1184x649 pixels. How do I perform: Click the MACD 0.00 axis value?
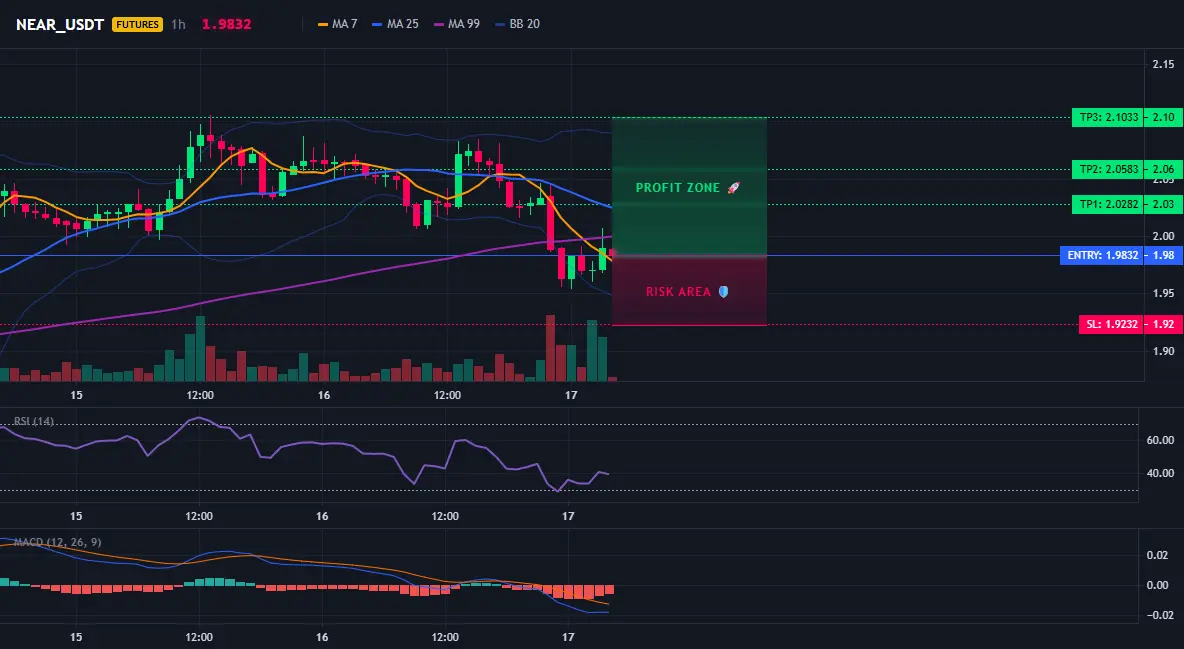(1157, 585)
